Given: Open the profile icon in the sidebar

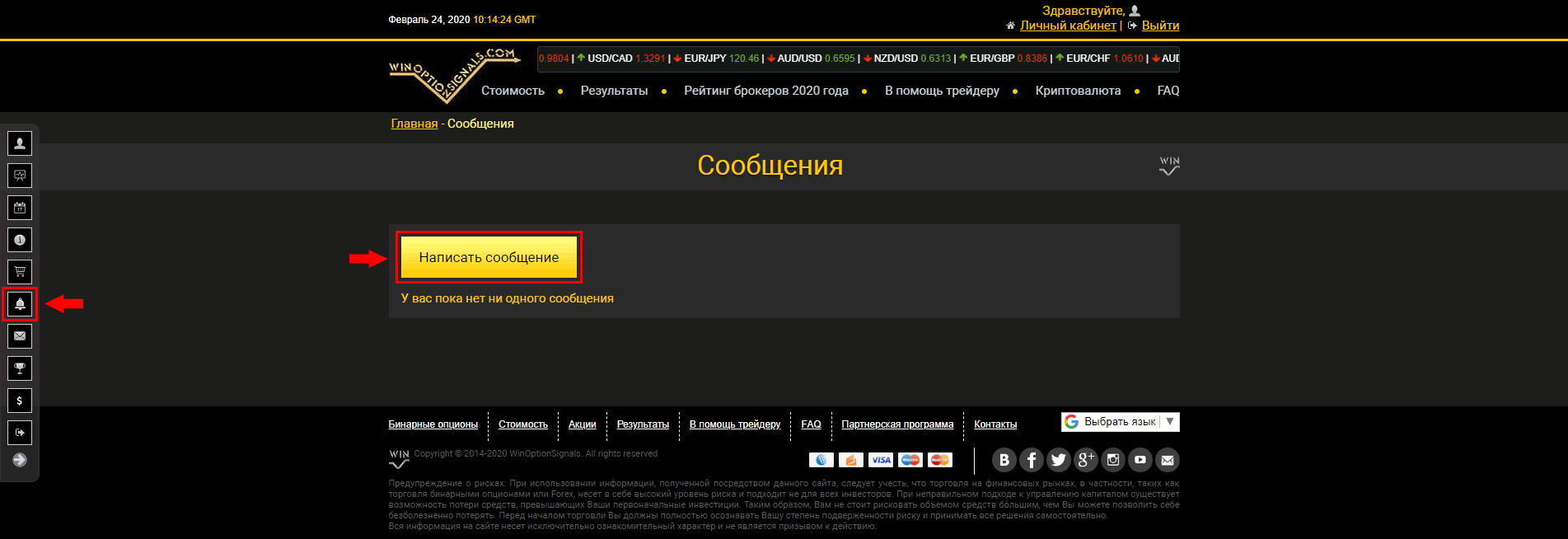Looking at the screenshot, I should 20,143.
